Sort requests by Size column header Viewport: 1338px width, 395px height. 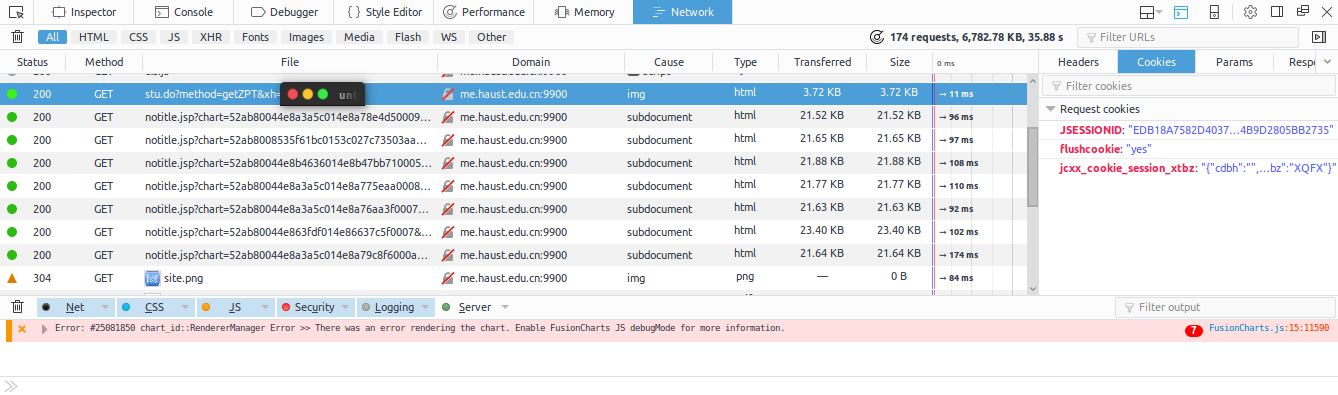tap(900, 62)
